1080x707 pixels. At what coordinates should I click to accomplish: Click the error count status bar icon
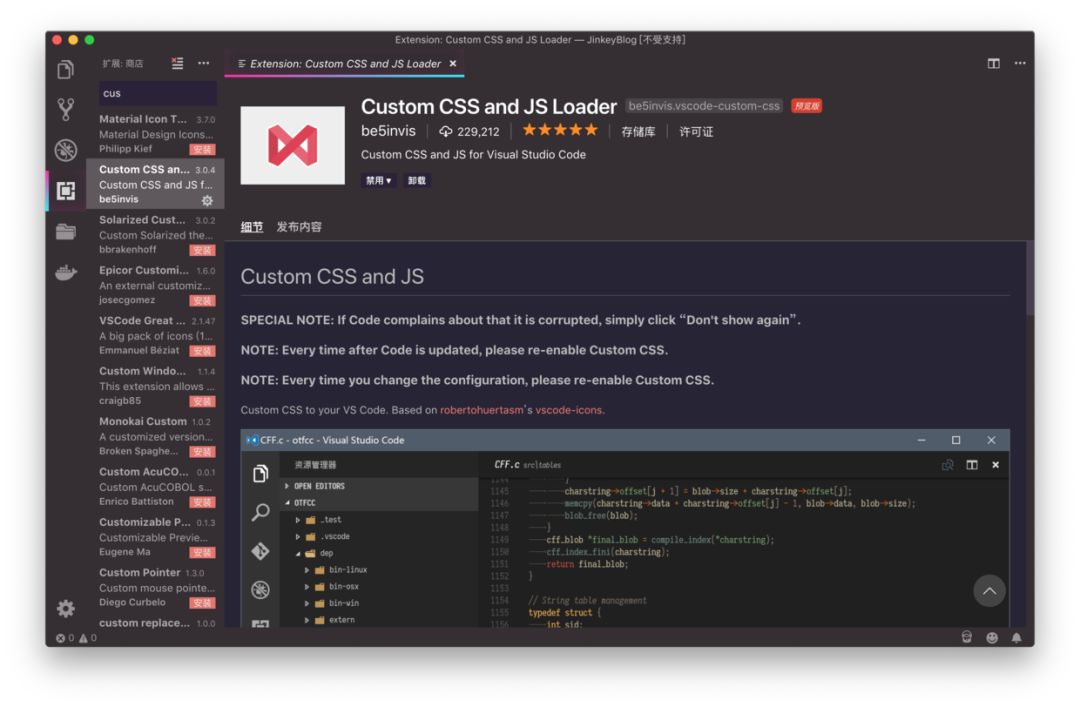[x=65, y=638]
